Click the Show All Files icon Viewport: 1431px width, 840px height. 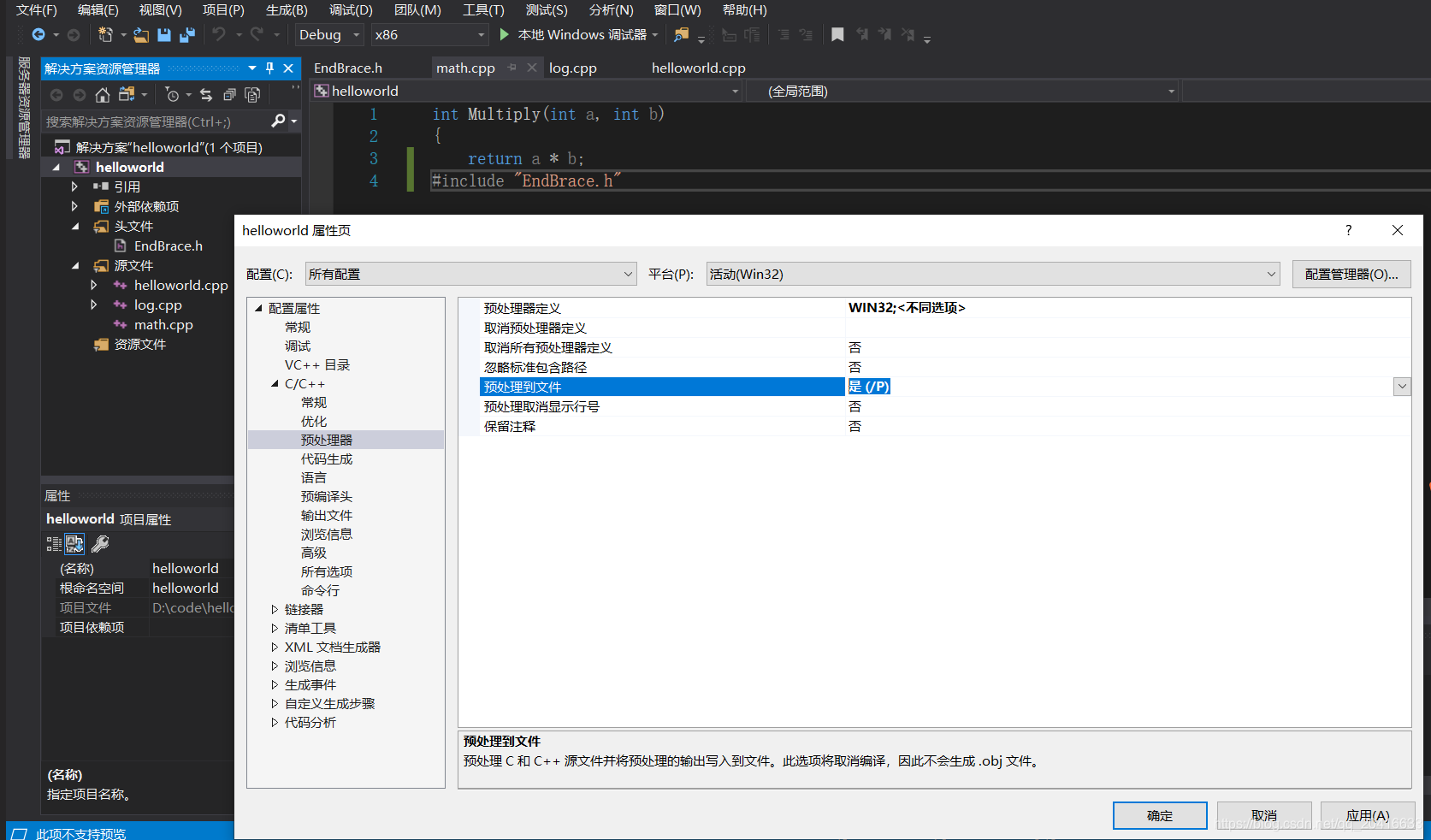252,95
